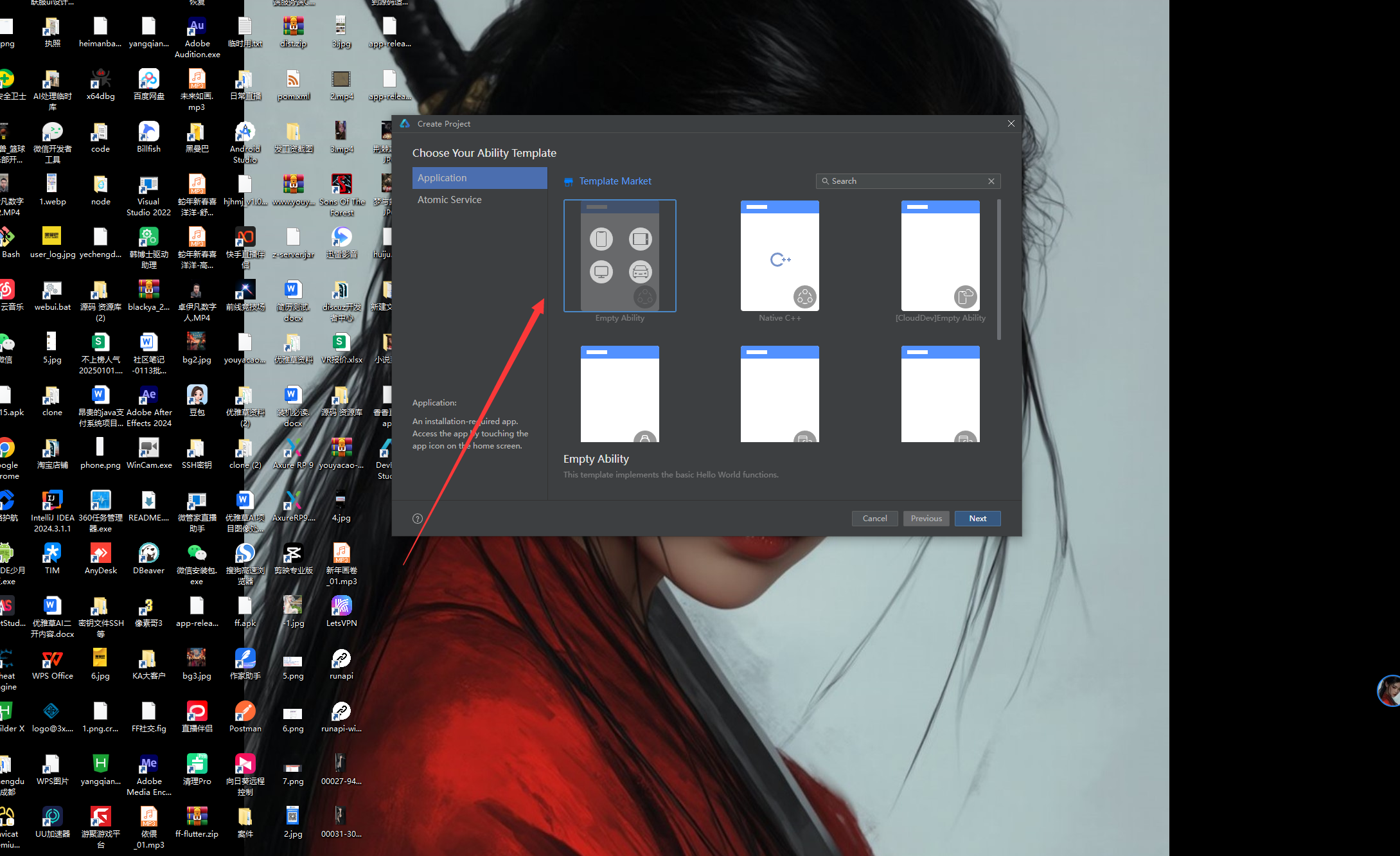
Task: Select the Empty Ability template card
Action: [619, 255]
